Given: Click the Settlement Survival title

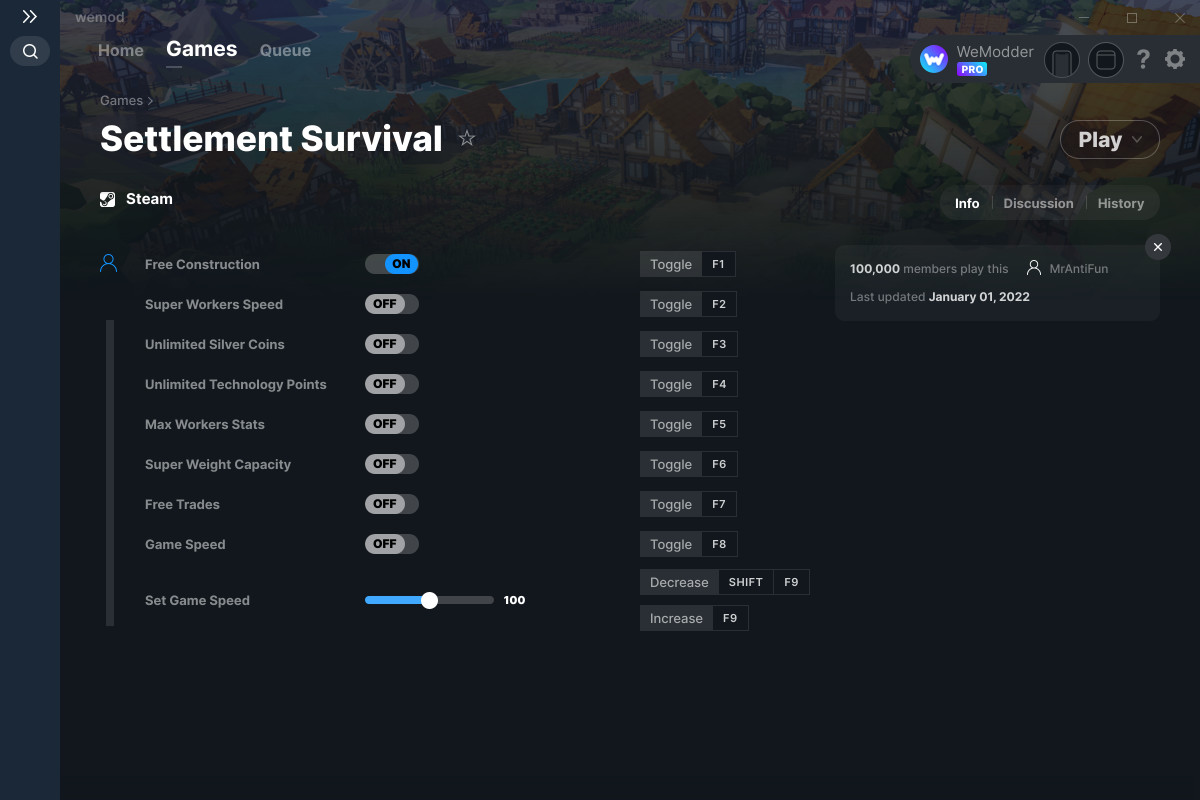Looking at the screenshot, I should pyautogui.click(x=271, y=138).
